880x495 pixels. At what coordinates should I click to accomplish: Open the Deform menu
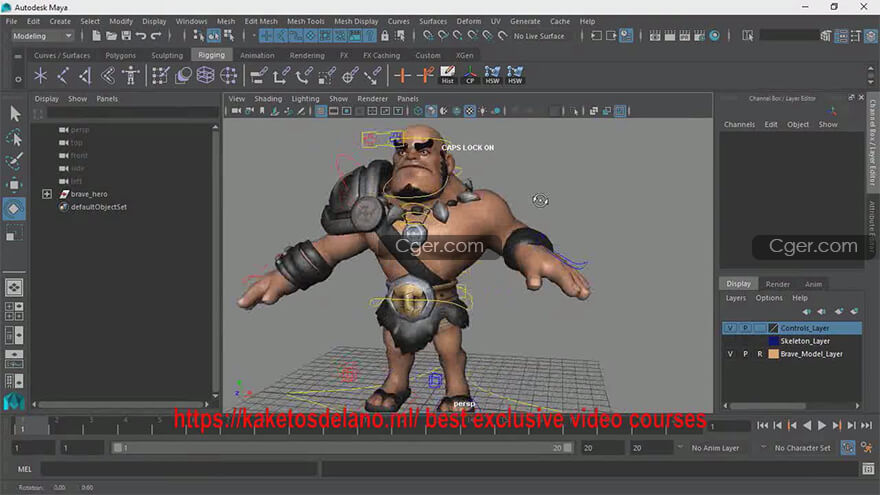[x=469, y=21]
